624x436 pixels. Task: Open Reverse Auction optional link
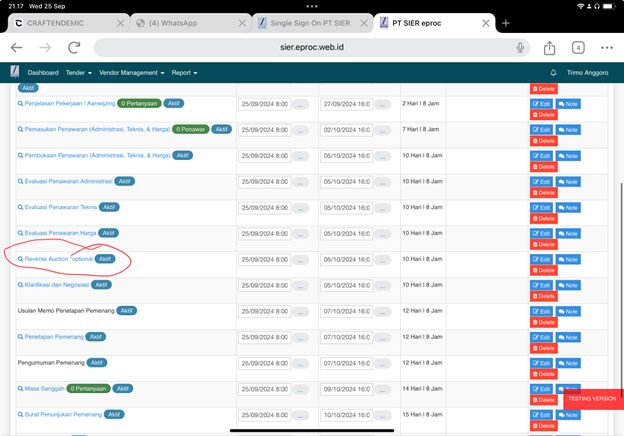[x=58, y=258]
